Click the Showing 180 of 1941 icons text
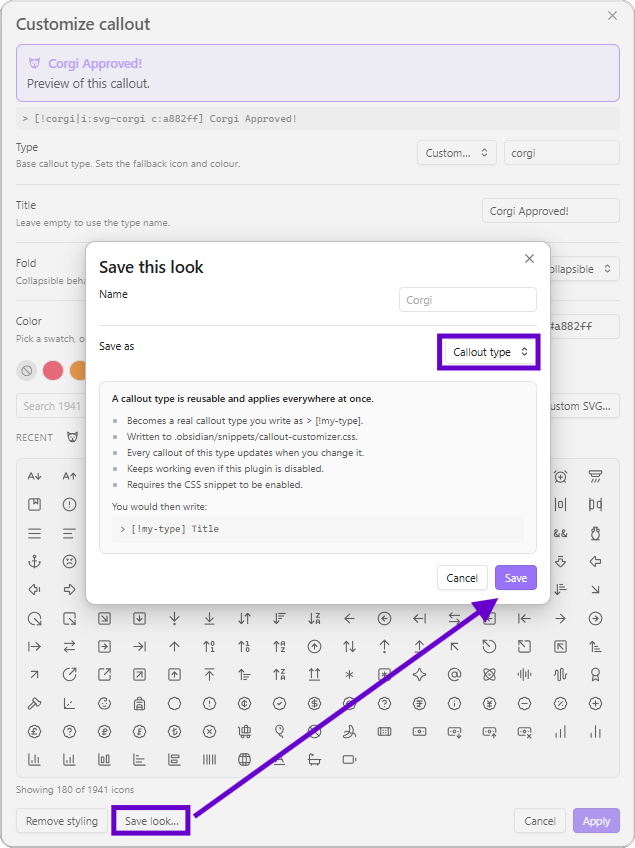The image size is (635, 848). pyautogui.click(x=75, y=790)
